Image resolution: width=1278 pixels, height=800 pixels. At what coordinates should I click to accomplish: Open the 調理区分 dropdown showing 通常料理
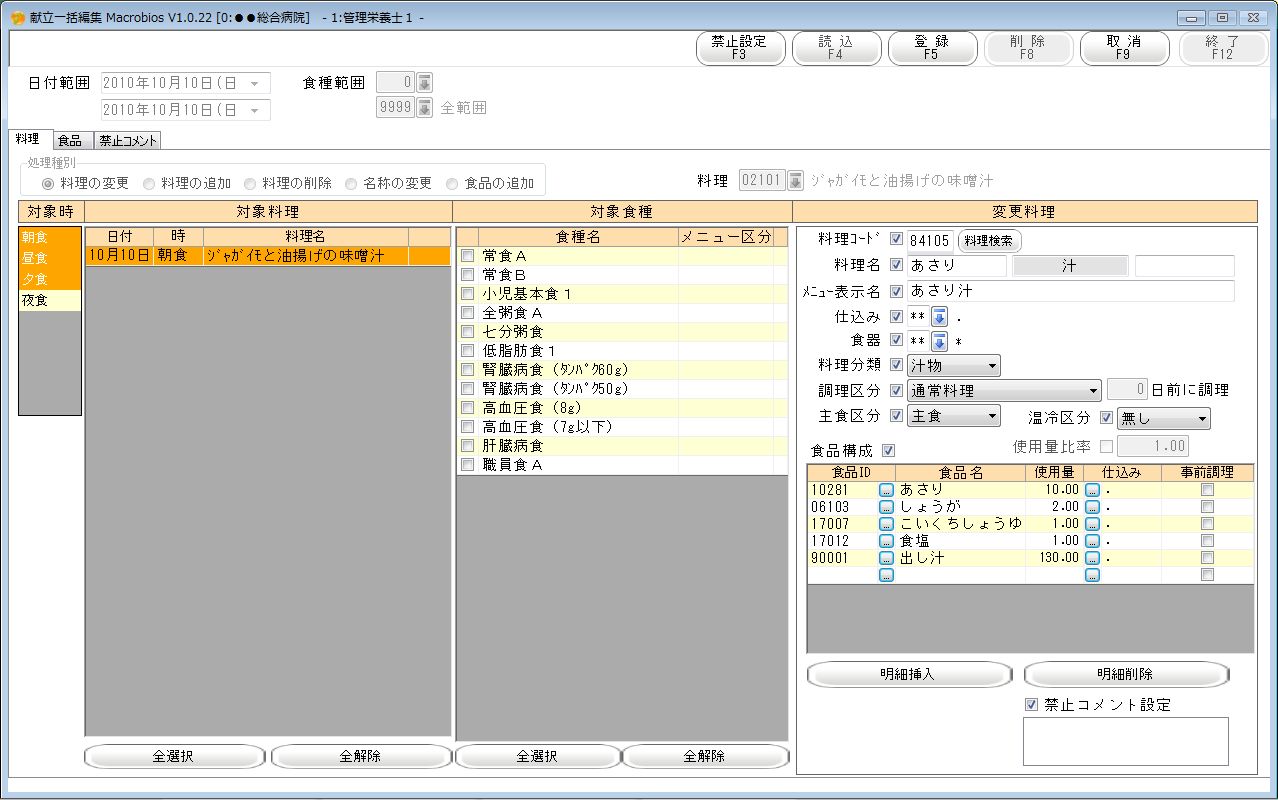1004,391
